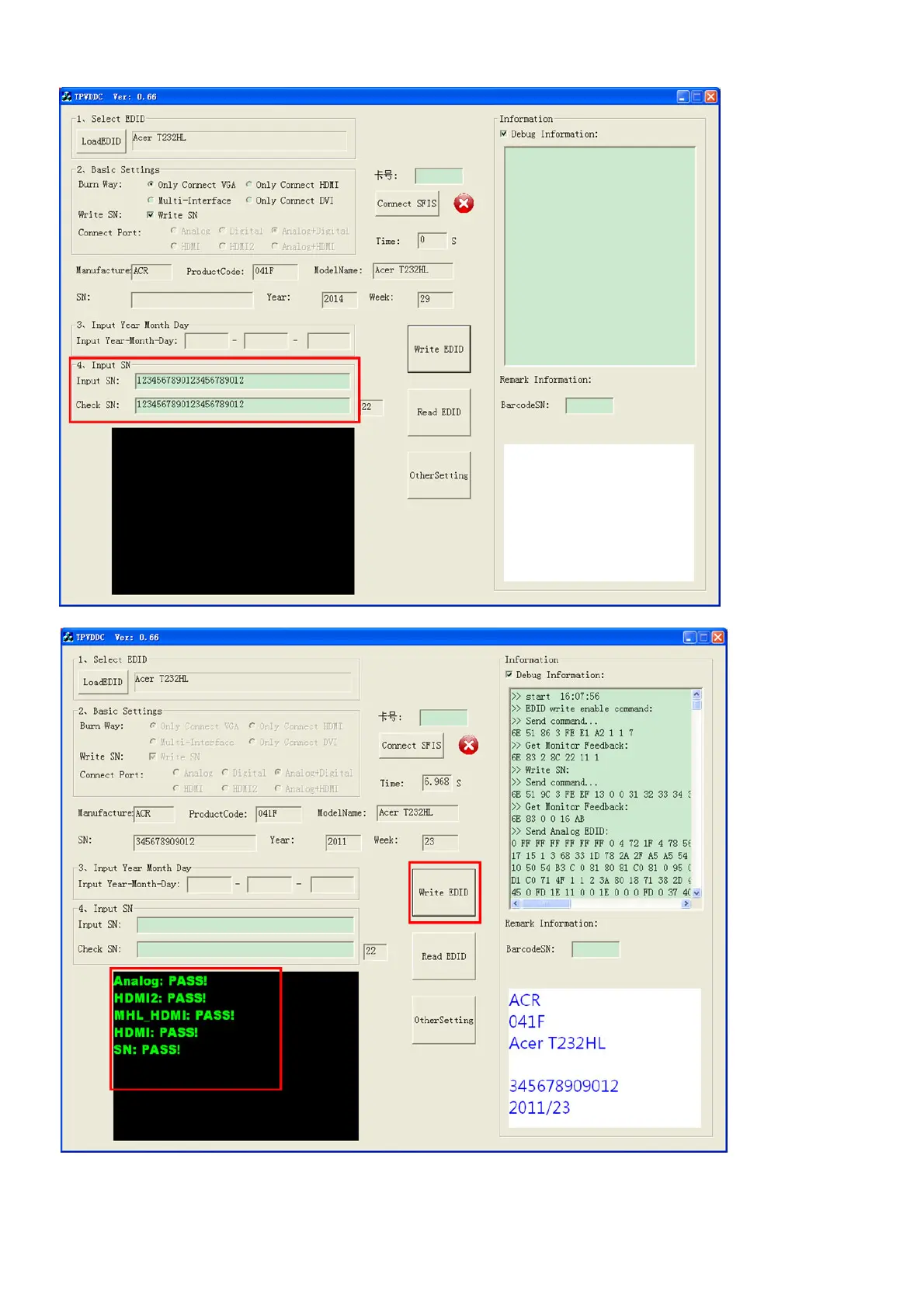
Task: Click LoadEDID button in upper window
Action: pos(101,141)
